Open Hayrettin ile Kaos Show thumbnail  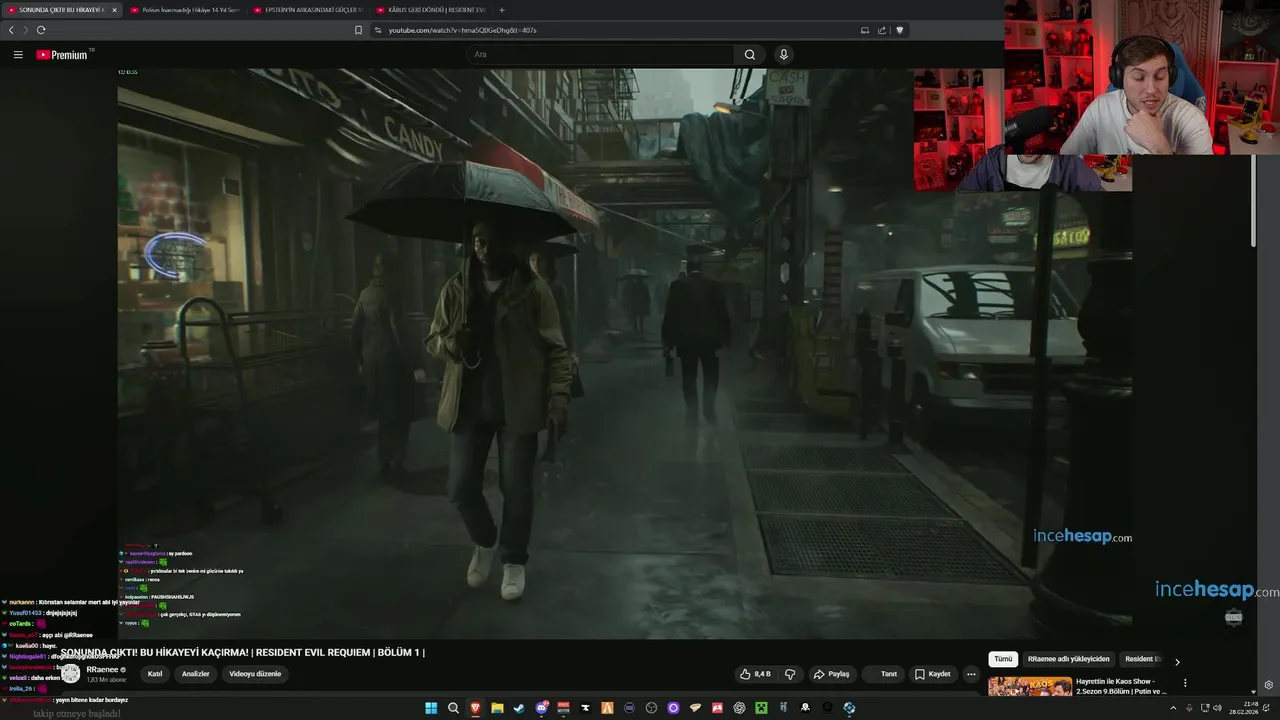(1030, 686)
